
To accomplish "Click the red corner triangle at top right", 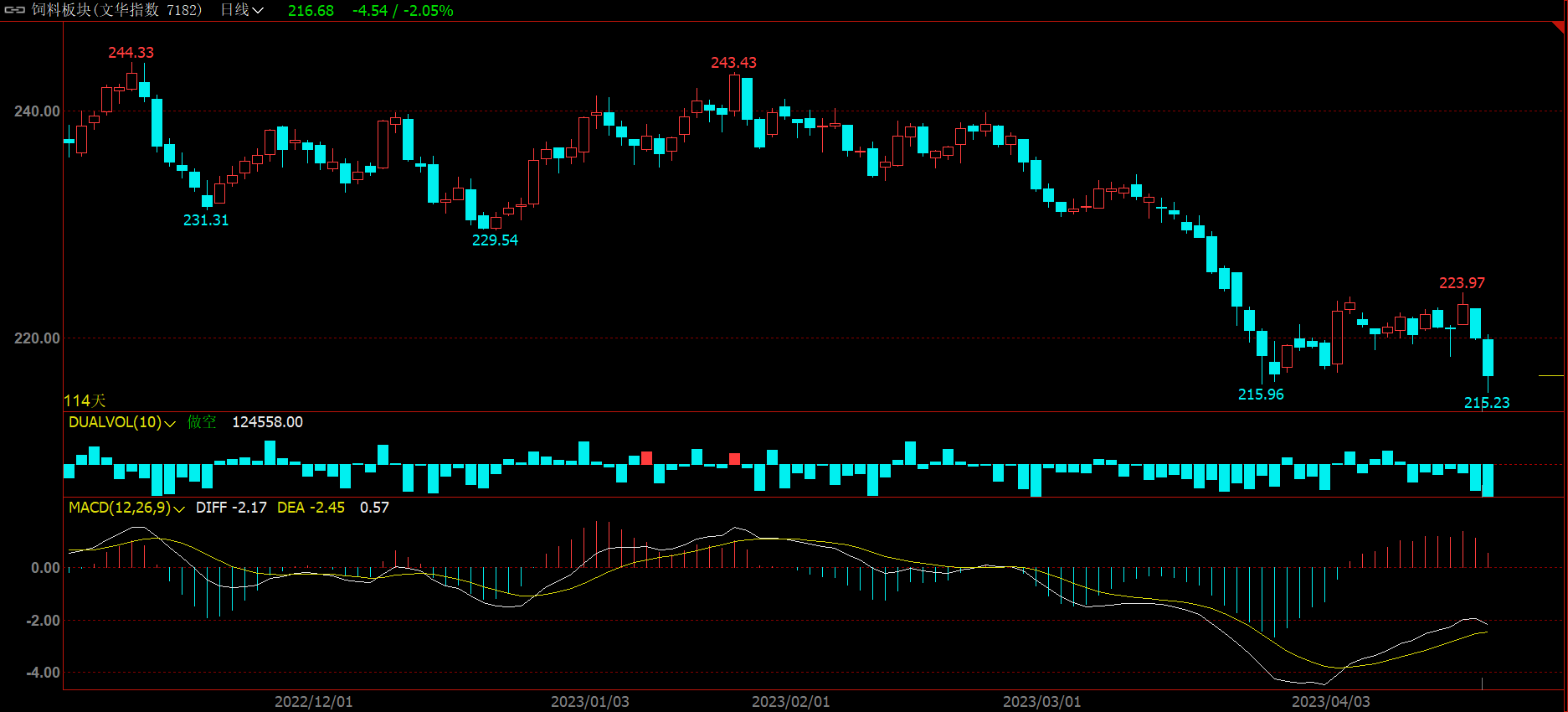I will pos(1559,27).
